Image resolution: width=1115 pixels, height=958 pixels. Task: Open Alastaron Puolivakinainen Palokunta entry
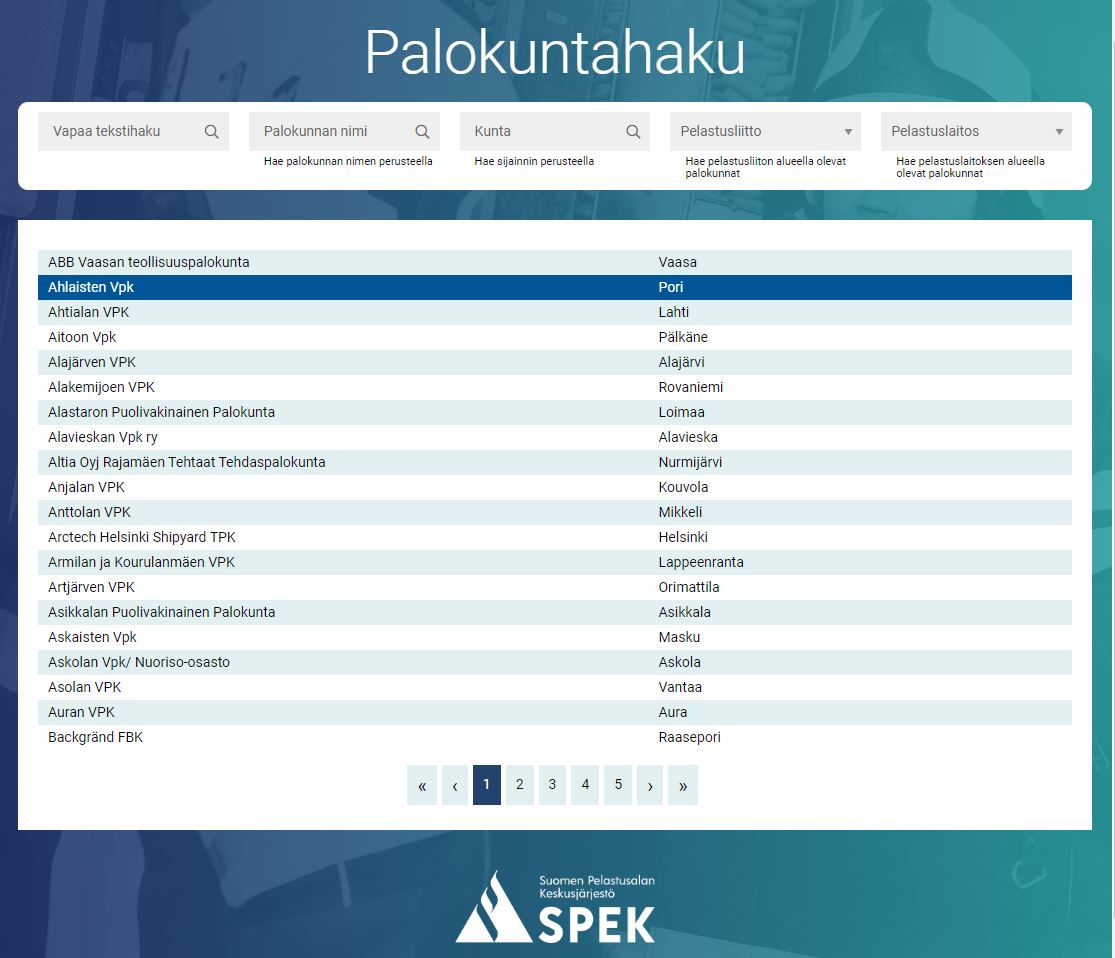555,413
